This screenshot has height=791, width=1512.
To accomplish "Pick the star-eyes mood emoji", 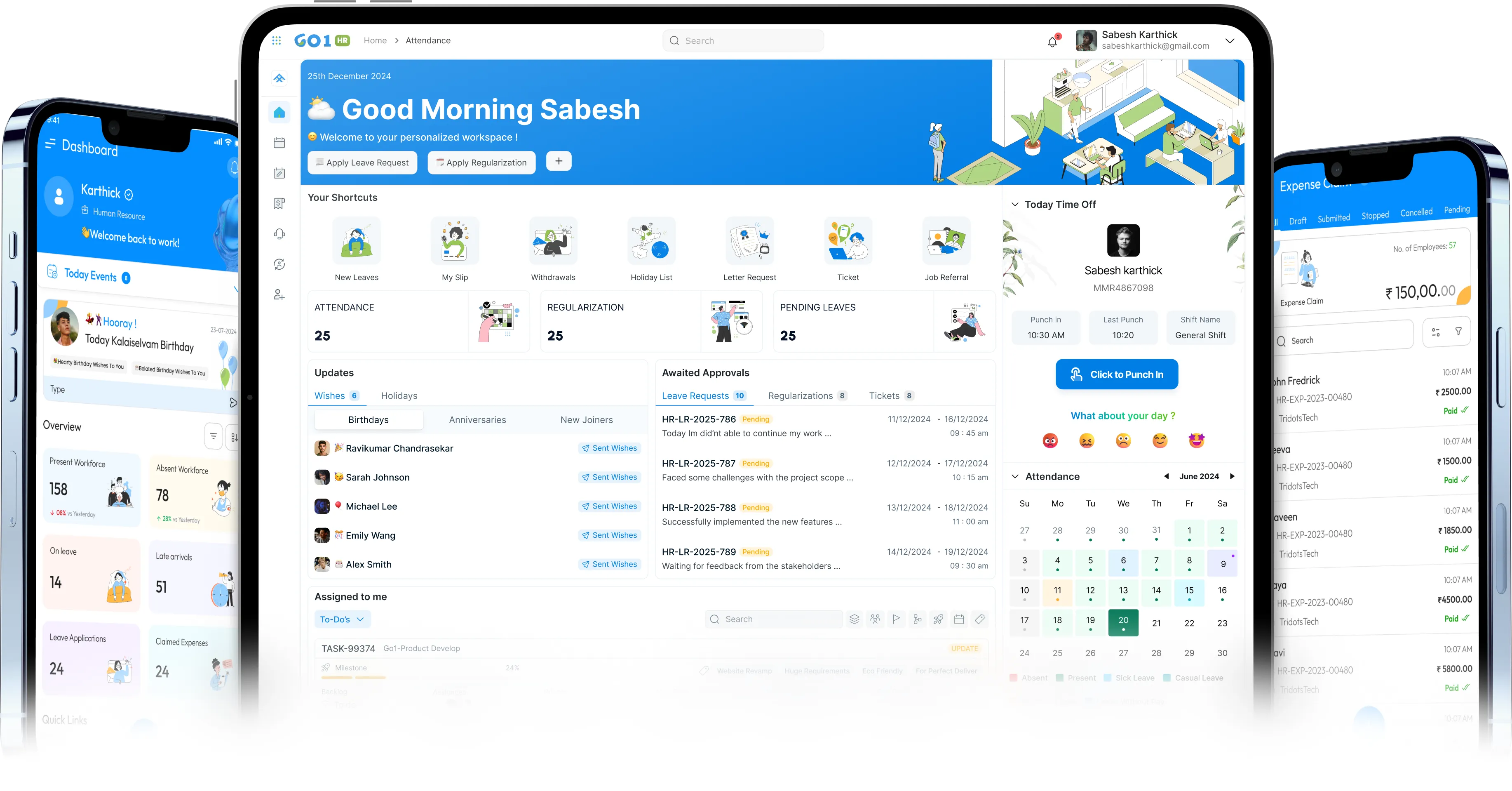I will (1196, 440).
